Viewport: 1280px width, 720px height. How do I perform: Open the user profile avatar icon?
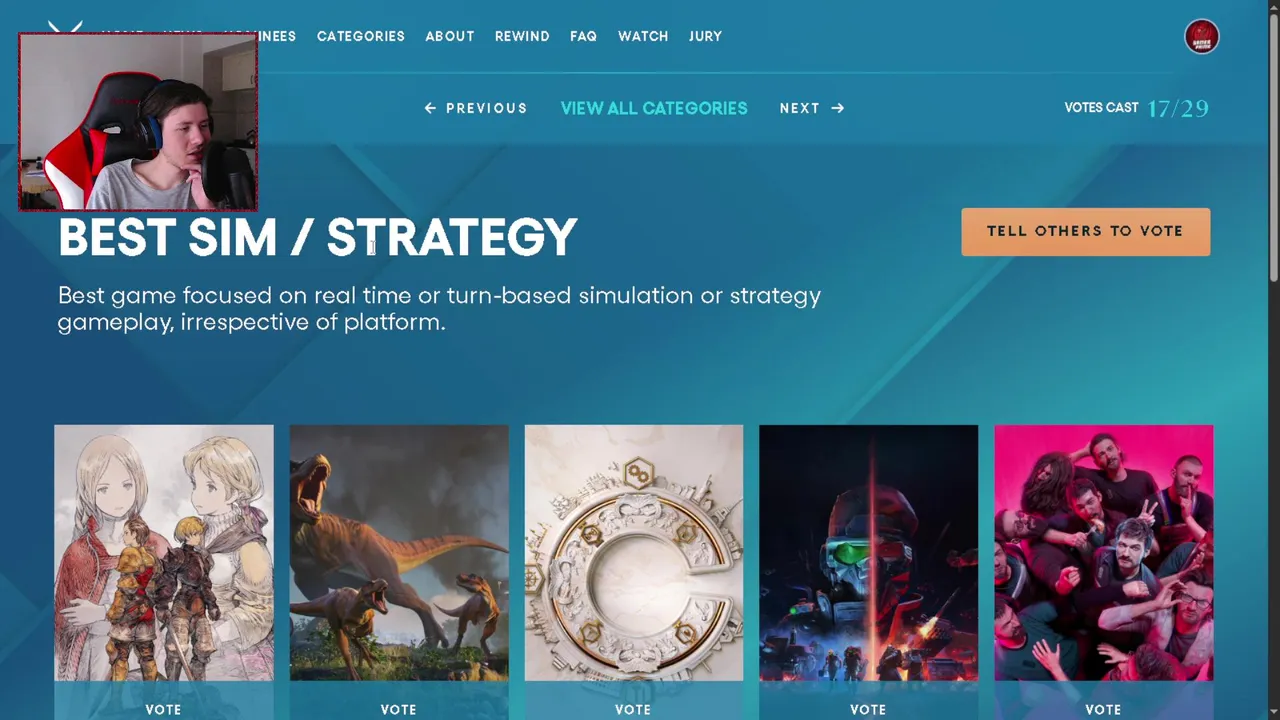point(1201,37)
